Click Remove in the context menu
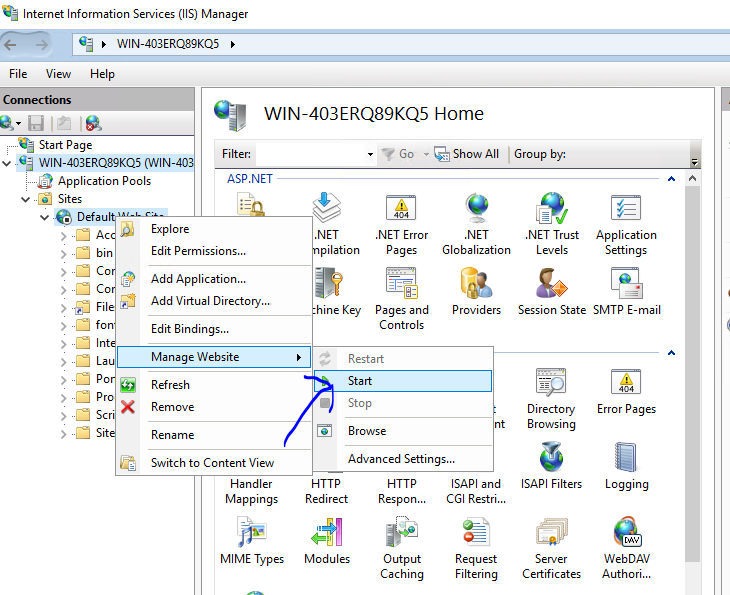 [x=214, y=406]
